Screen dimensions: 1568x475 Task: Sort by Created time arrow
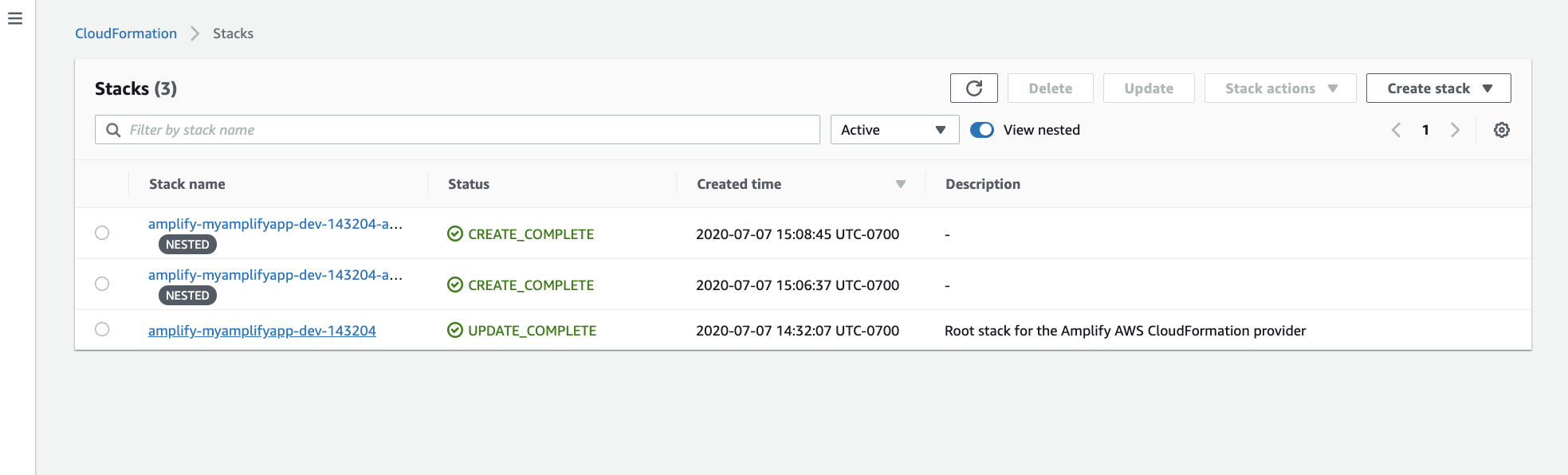900,184
